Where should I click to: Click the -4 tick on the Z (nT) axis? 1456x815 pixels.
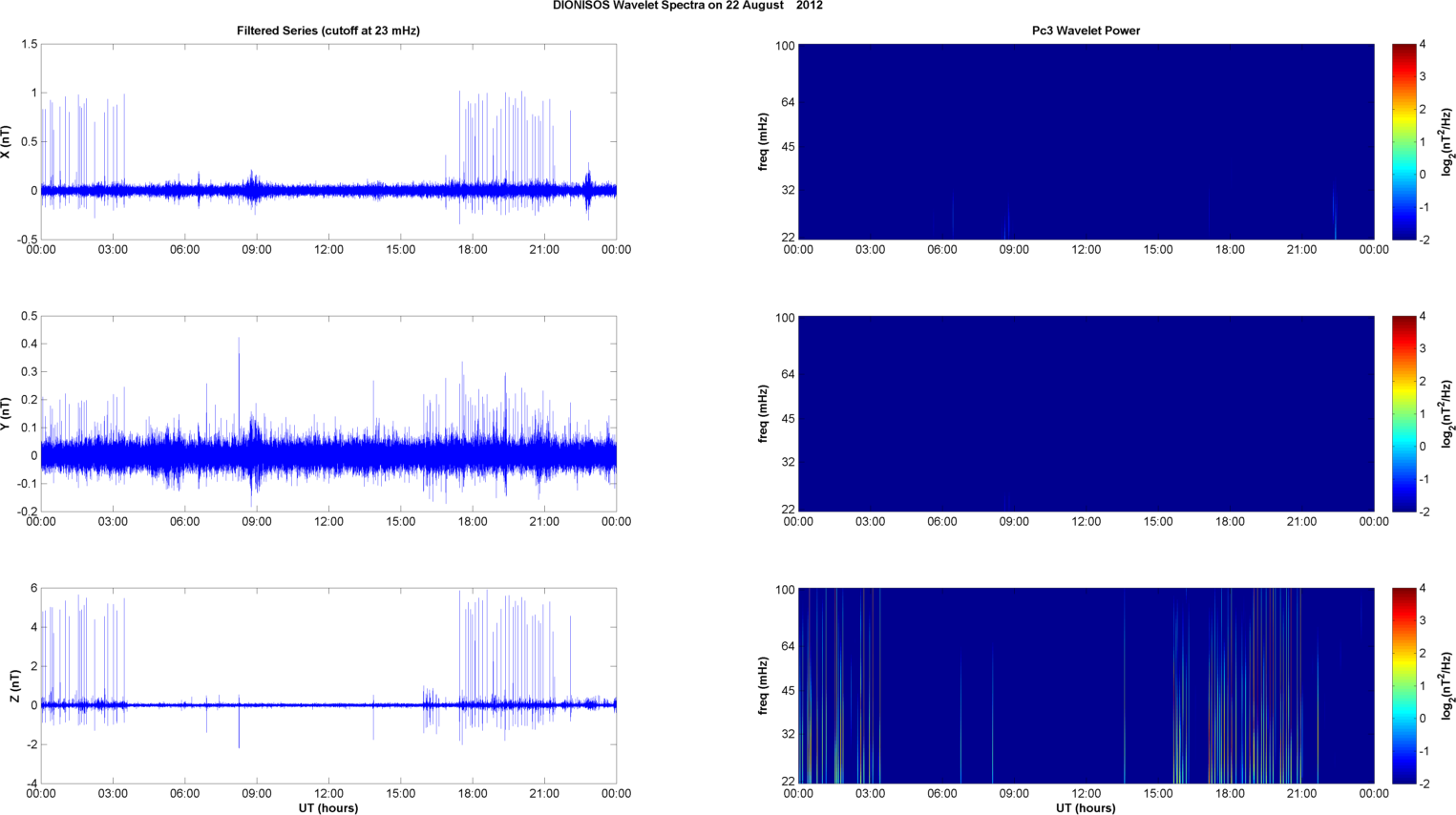pyautogui.click(x=32, y=784)
